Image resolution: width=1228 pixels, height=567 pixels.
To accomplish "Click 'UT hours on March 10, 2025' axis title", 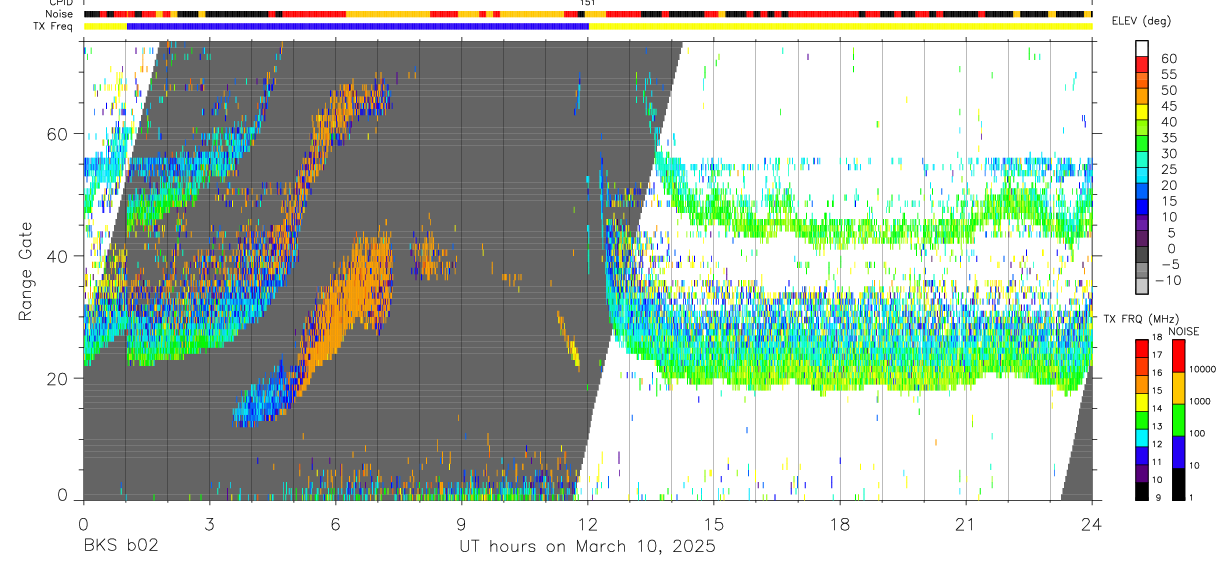I will coord(587,546).
